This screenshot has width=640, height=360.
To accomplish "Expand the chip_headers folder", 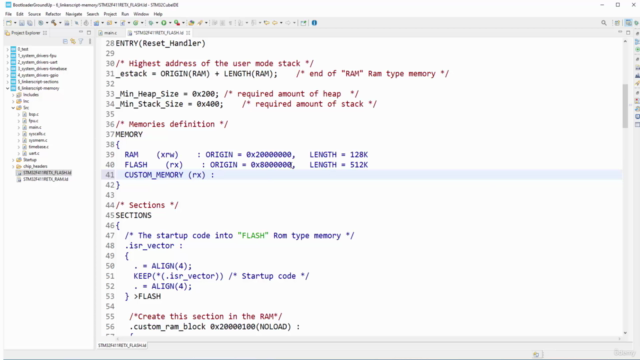I will [x=13, y=167].
